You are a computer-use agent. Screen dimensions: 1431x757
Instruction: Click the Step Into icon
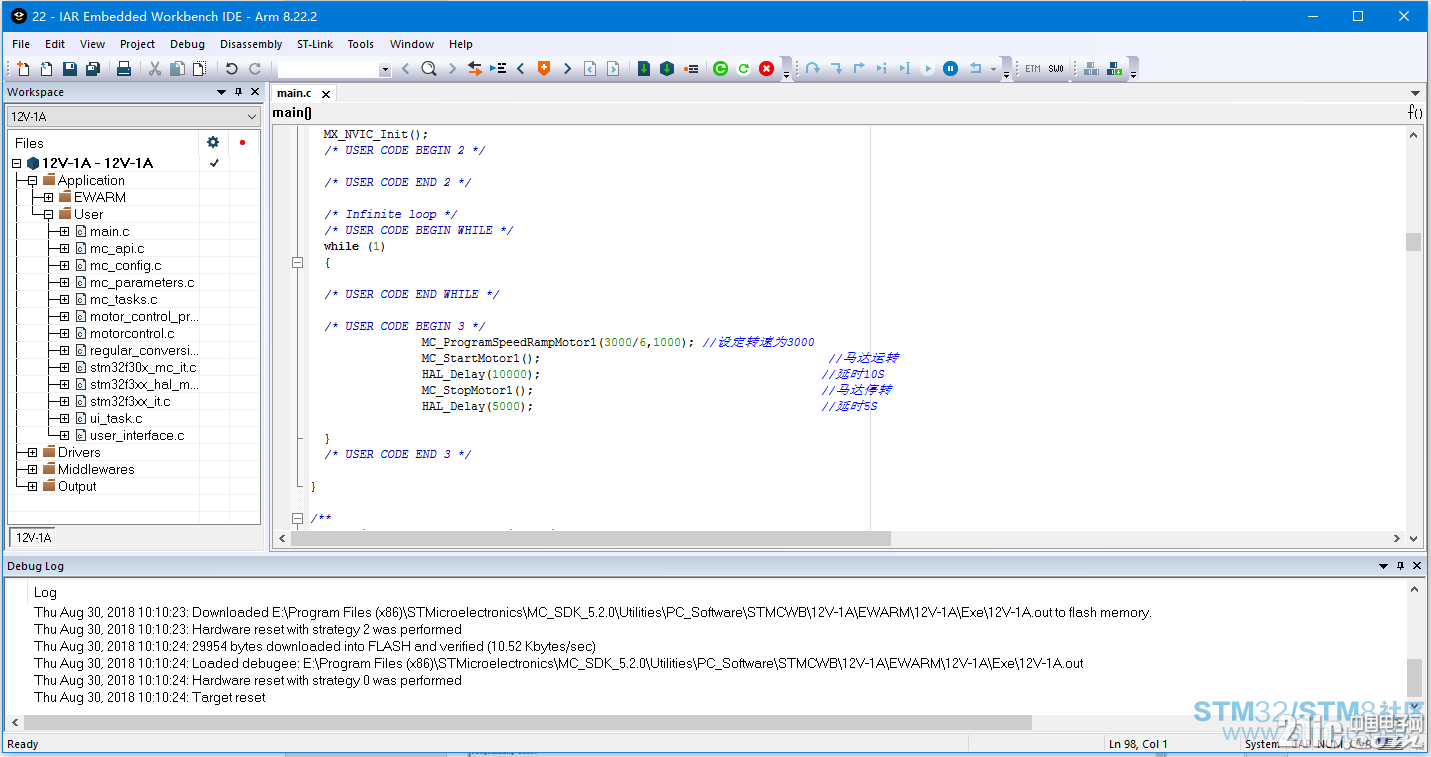point(836,69)
